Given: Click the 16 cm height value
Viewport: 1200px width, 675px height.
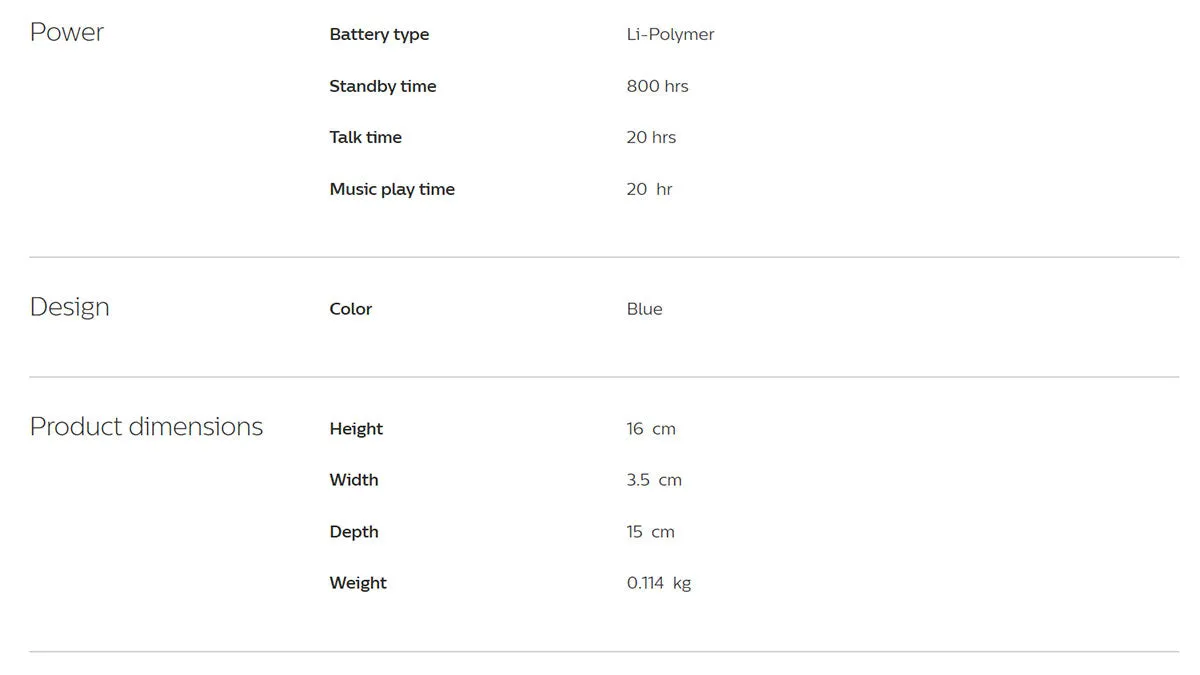Looking at the screenshot, I should click(x=651, y=429).
